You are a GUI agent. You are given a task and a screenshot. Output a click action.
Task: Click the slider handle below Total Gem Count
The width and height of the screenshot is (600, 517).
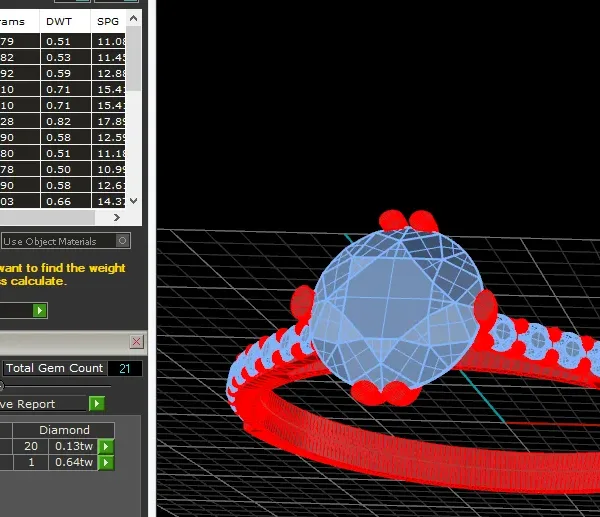[1, 386]
